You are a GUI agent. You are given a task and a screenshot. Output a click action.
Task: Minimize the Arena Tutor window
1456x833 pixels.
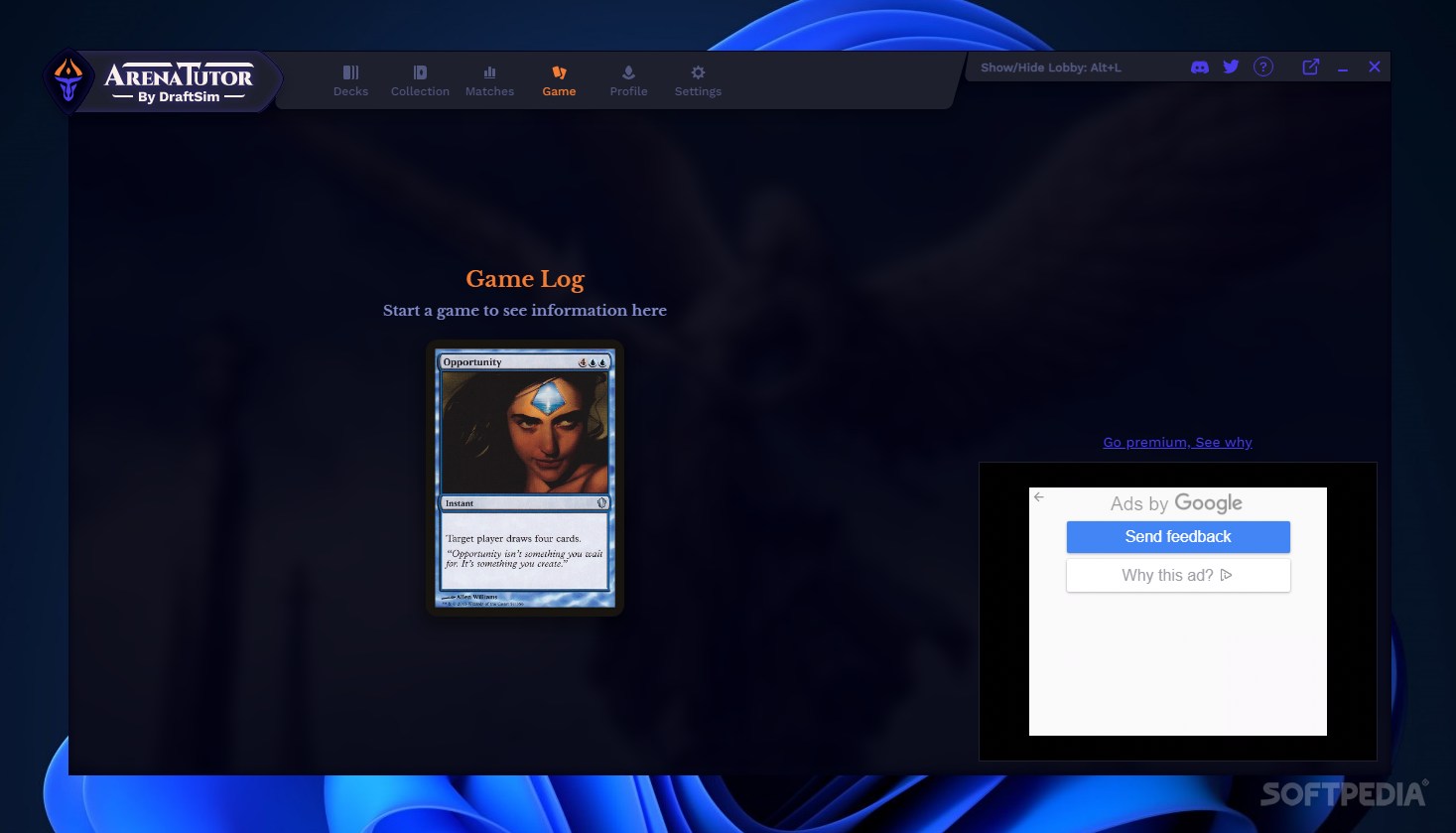(x=1343, y=69)
